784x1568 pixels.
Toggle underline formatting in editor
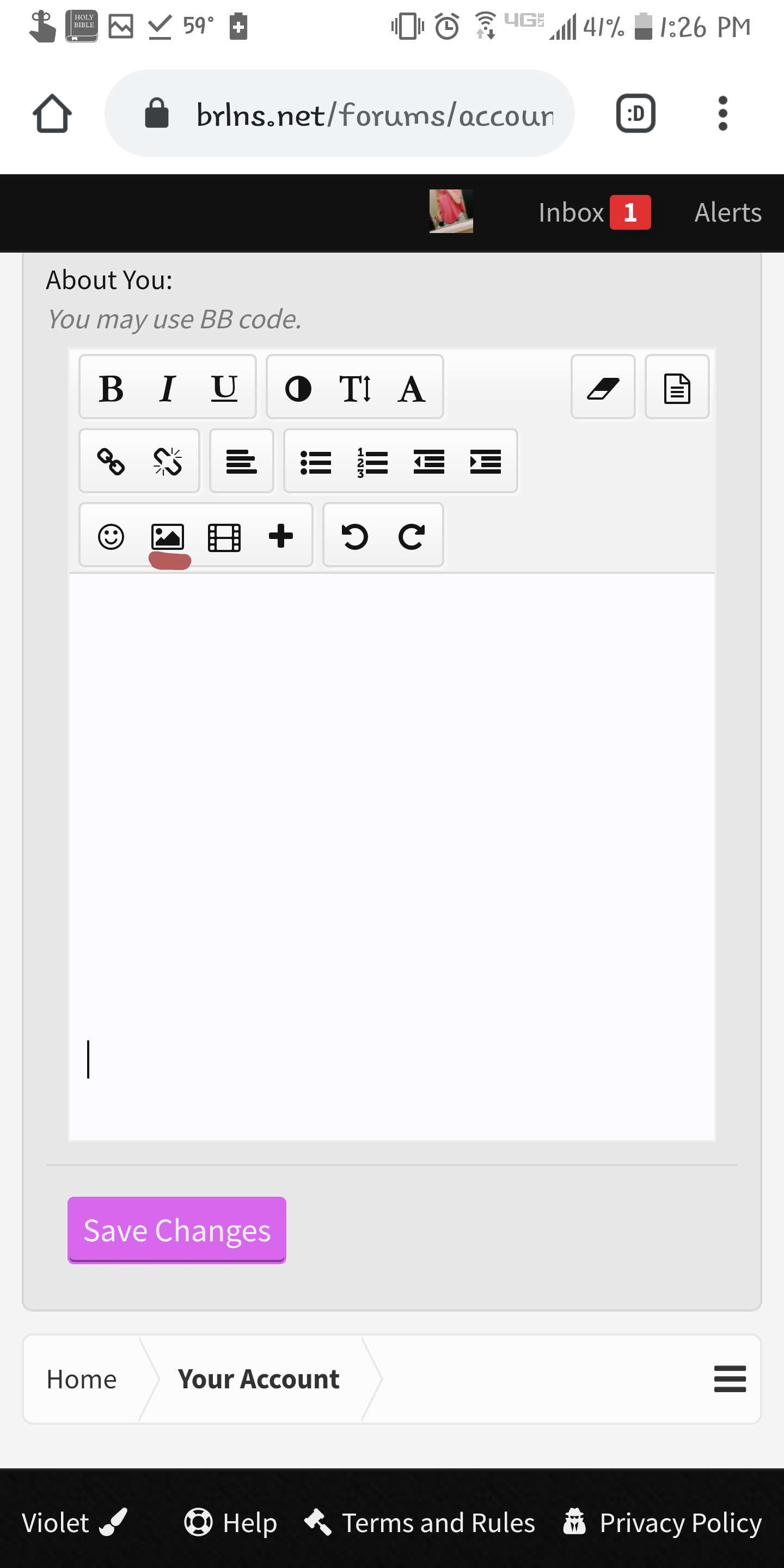pos(224,388)
